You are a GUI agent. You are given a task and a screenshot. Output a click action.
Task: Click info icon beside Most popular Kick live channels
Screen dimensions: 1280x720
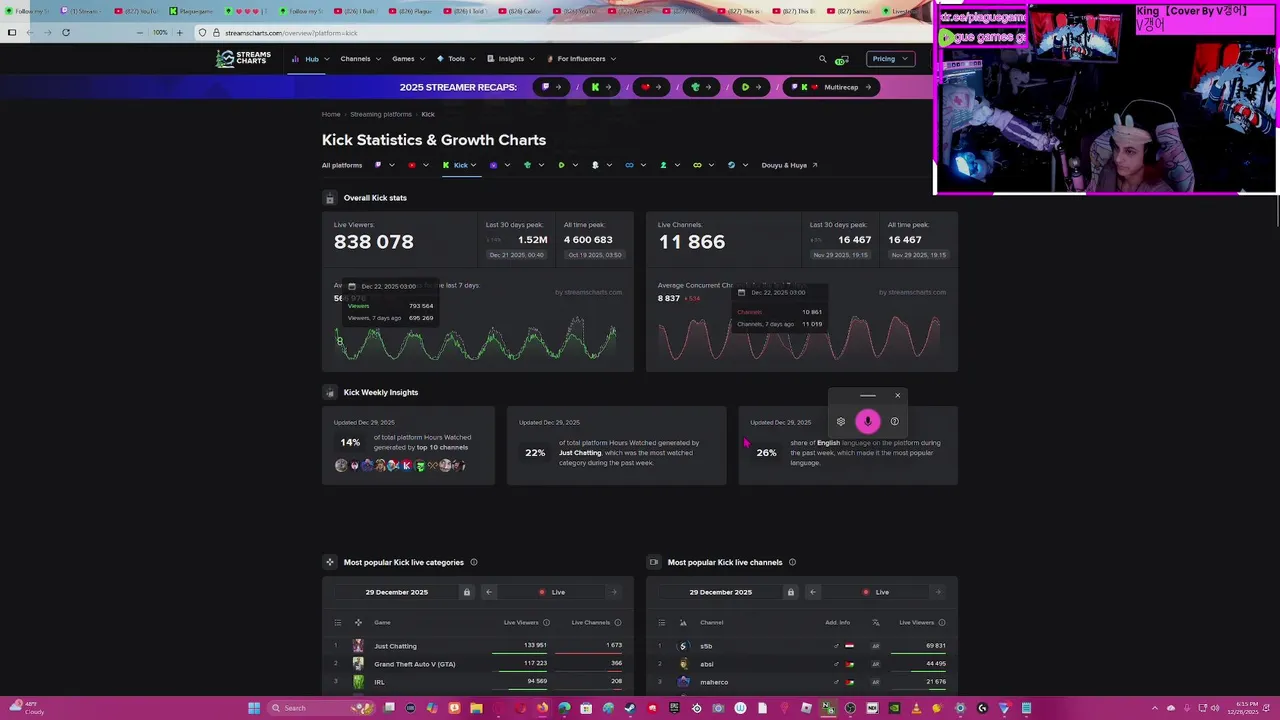tap(792, 562)
